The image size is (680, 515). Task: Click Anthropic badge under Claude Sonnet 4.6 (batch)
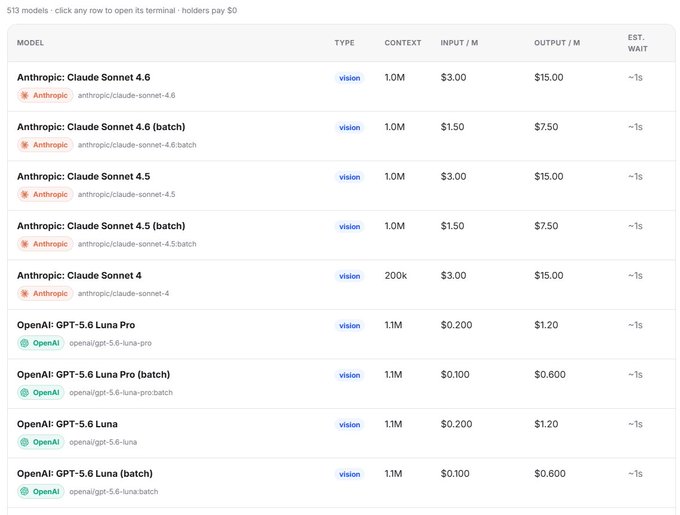click(x=45, y=145)
